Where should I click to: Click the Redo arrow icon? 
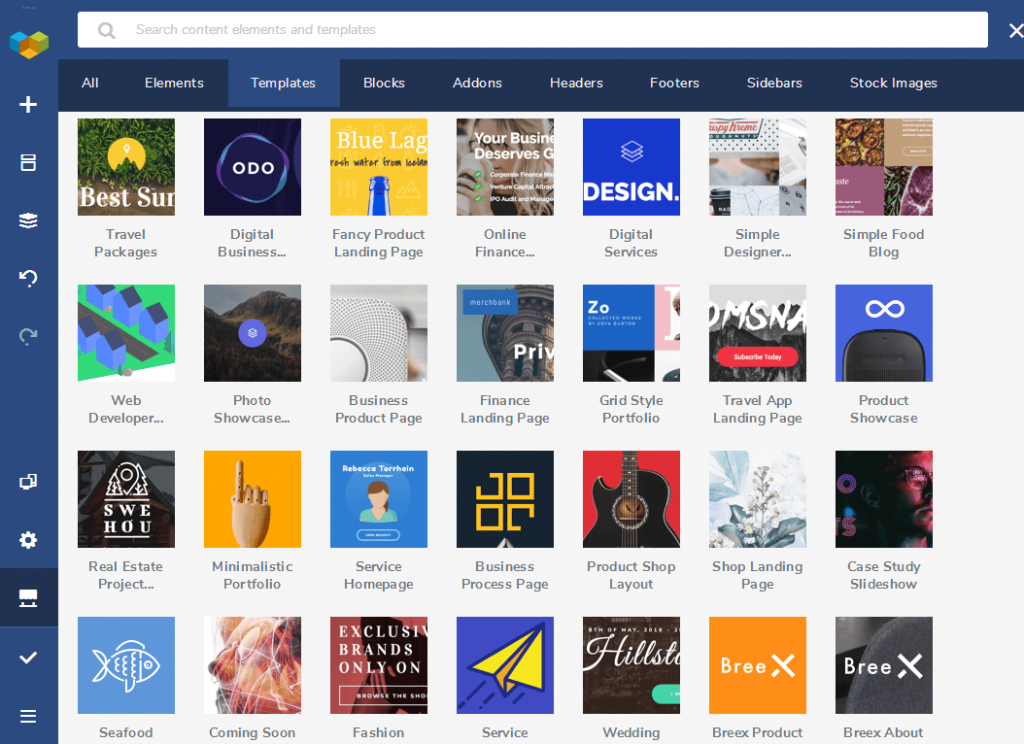[x=28, y=337]
